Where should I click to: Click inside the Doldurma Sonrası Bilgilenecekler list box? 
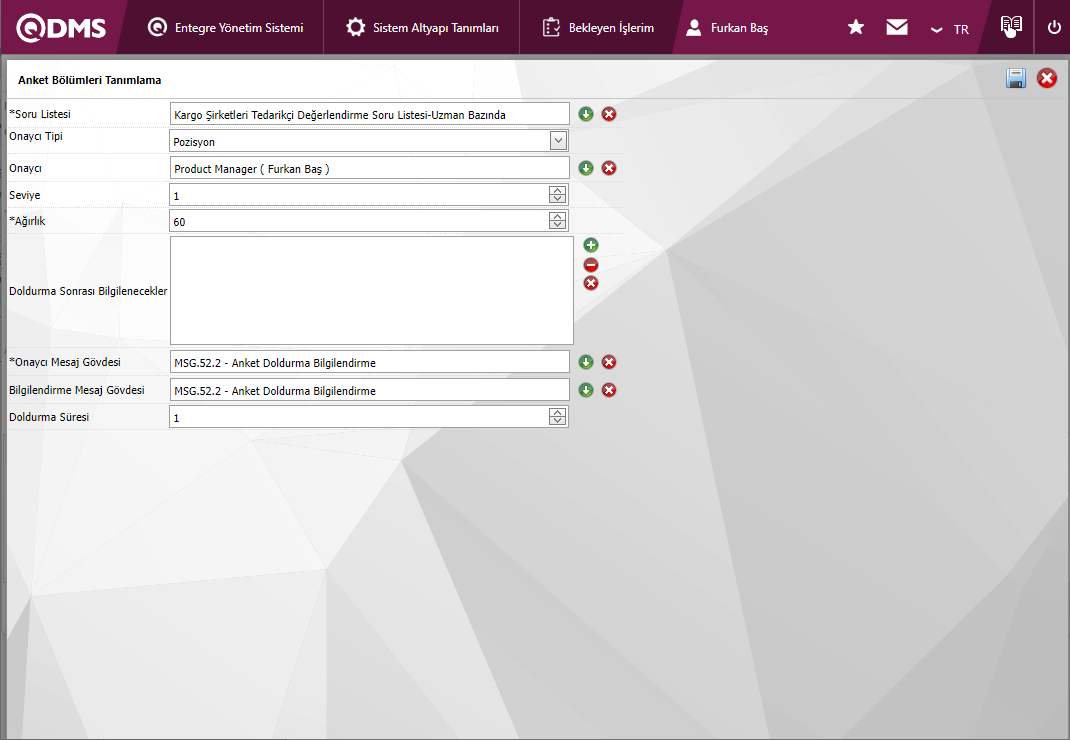click(371, 291)
